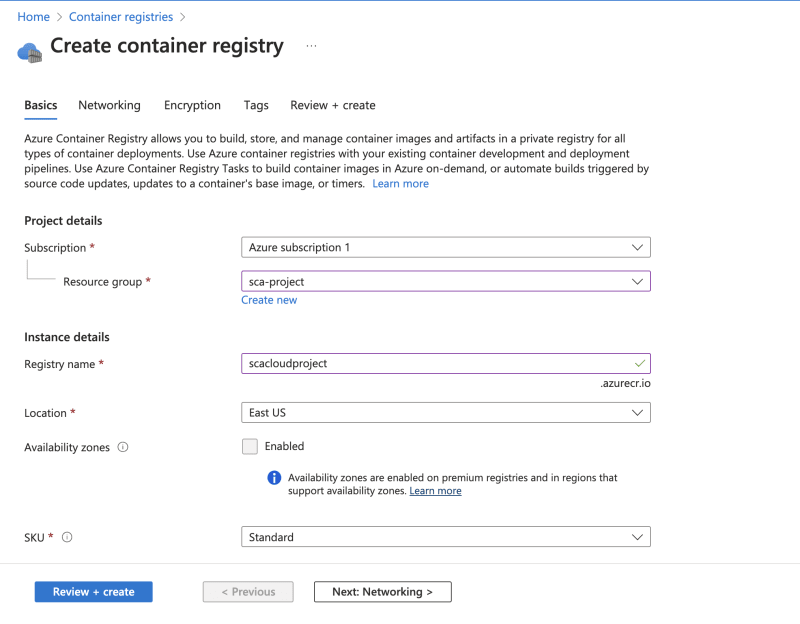
Task: Click Create new resource group link
Action: point(269,300)
